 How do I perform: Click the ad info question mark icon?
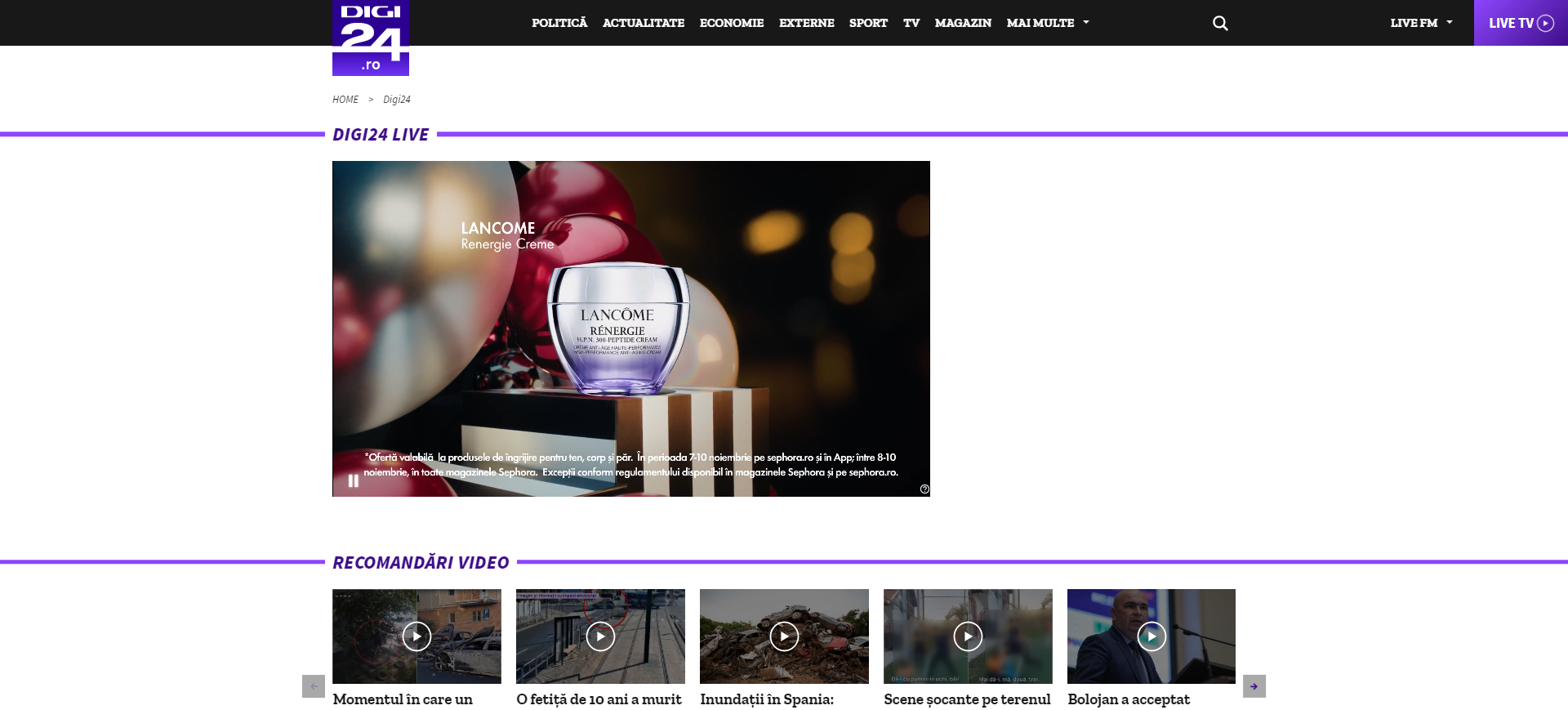[x=924, y=489]
